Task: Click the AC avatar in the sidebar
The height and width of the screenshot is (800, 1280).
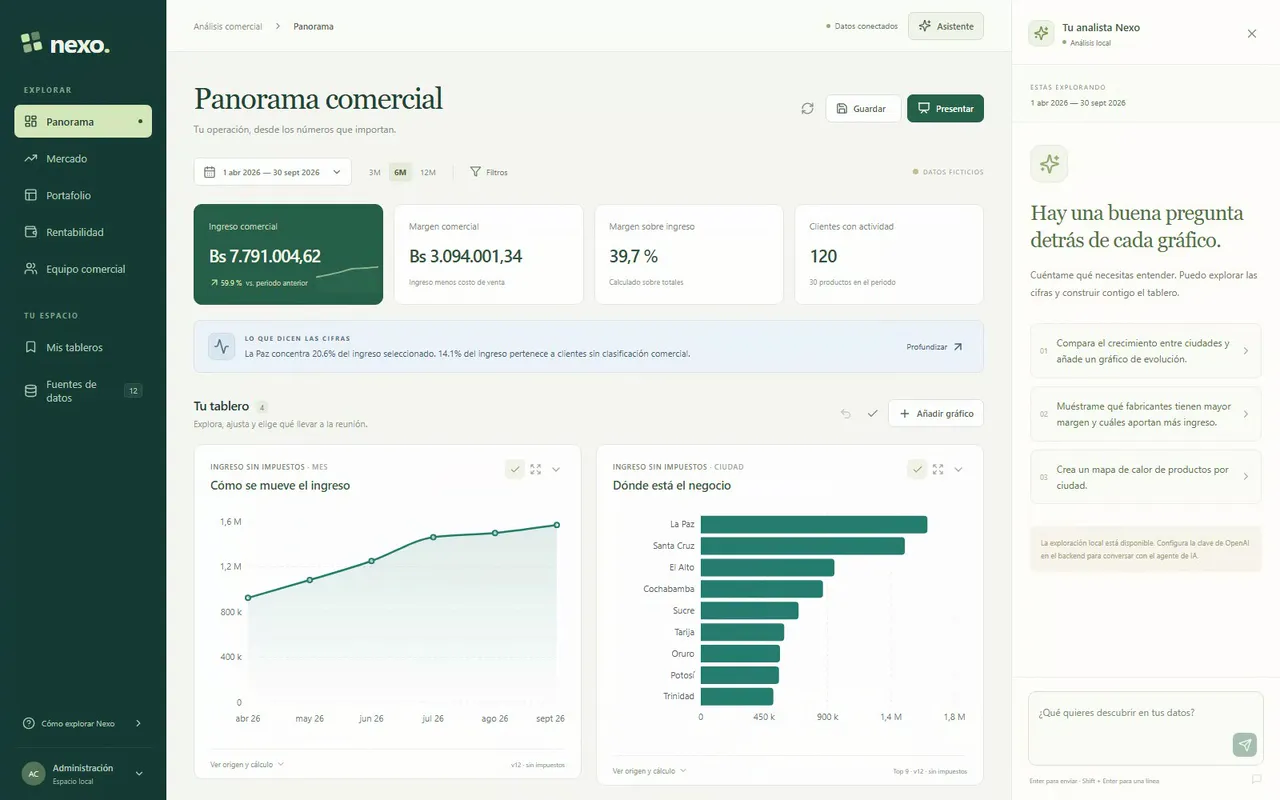Action: click(33, 773)
